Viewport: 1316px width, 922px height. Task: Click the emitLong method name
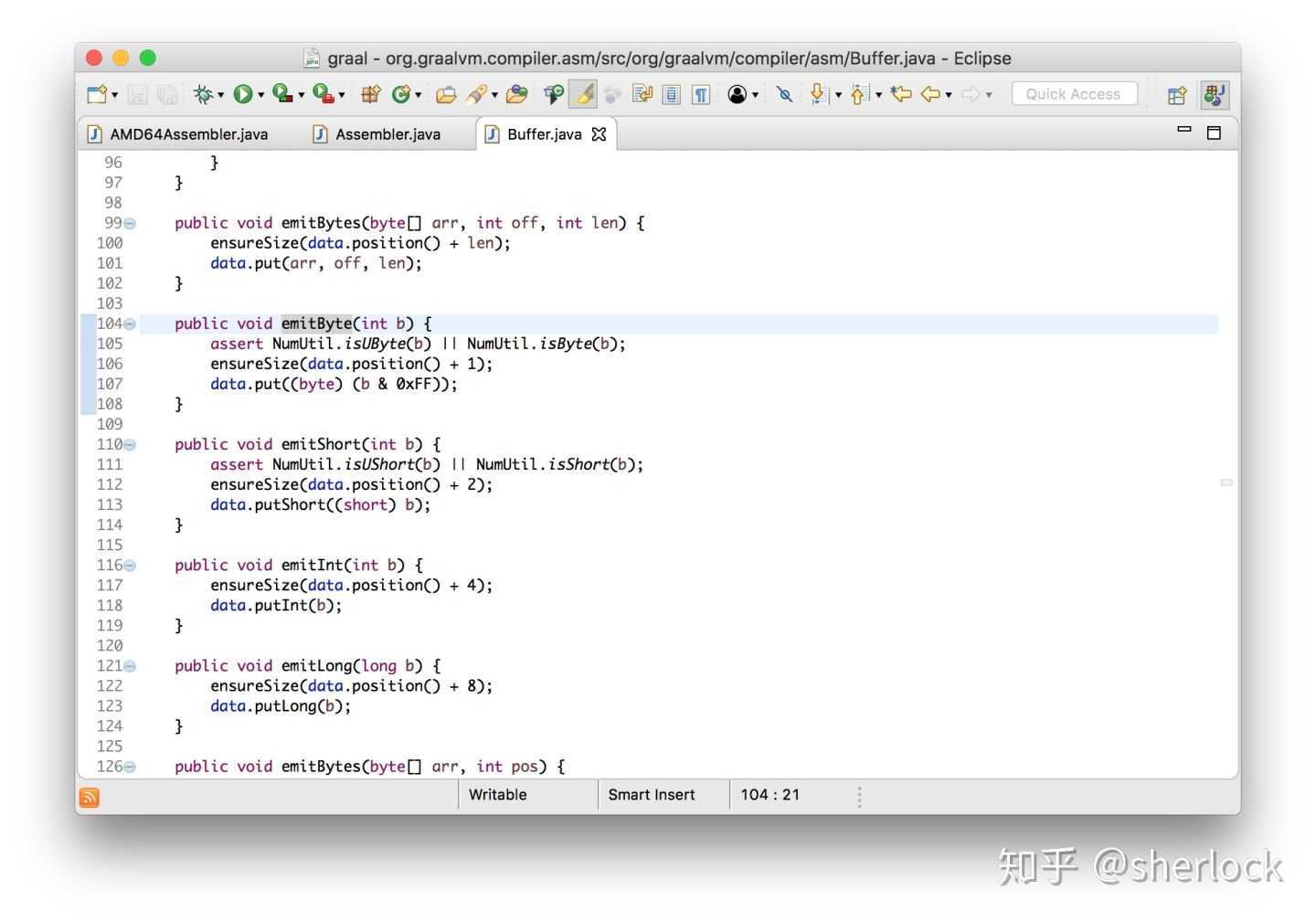(317, 665)
